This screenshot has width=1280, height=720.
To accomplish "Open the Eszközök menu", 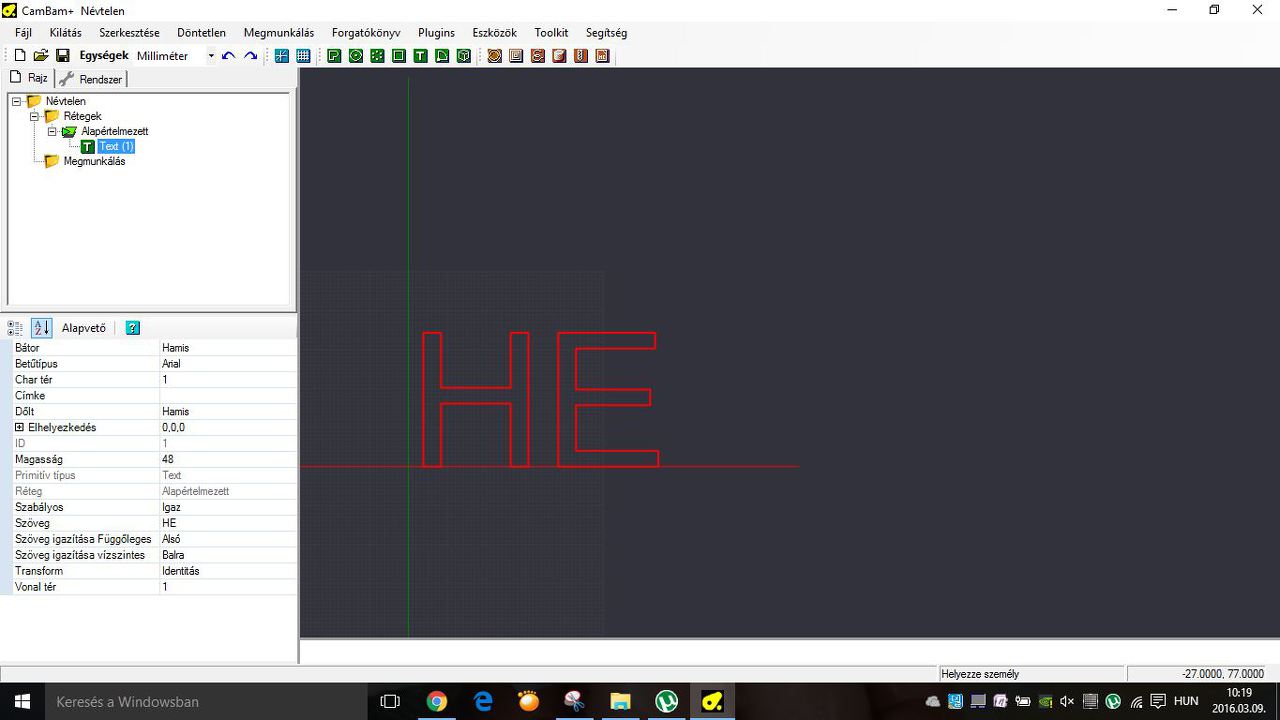I will [x=495, y=33].
